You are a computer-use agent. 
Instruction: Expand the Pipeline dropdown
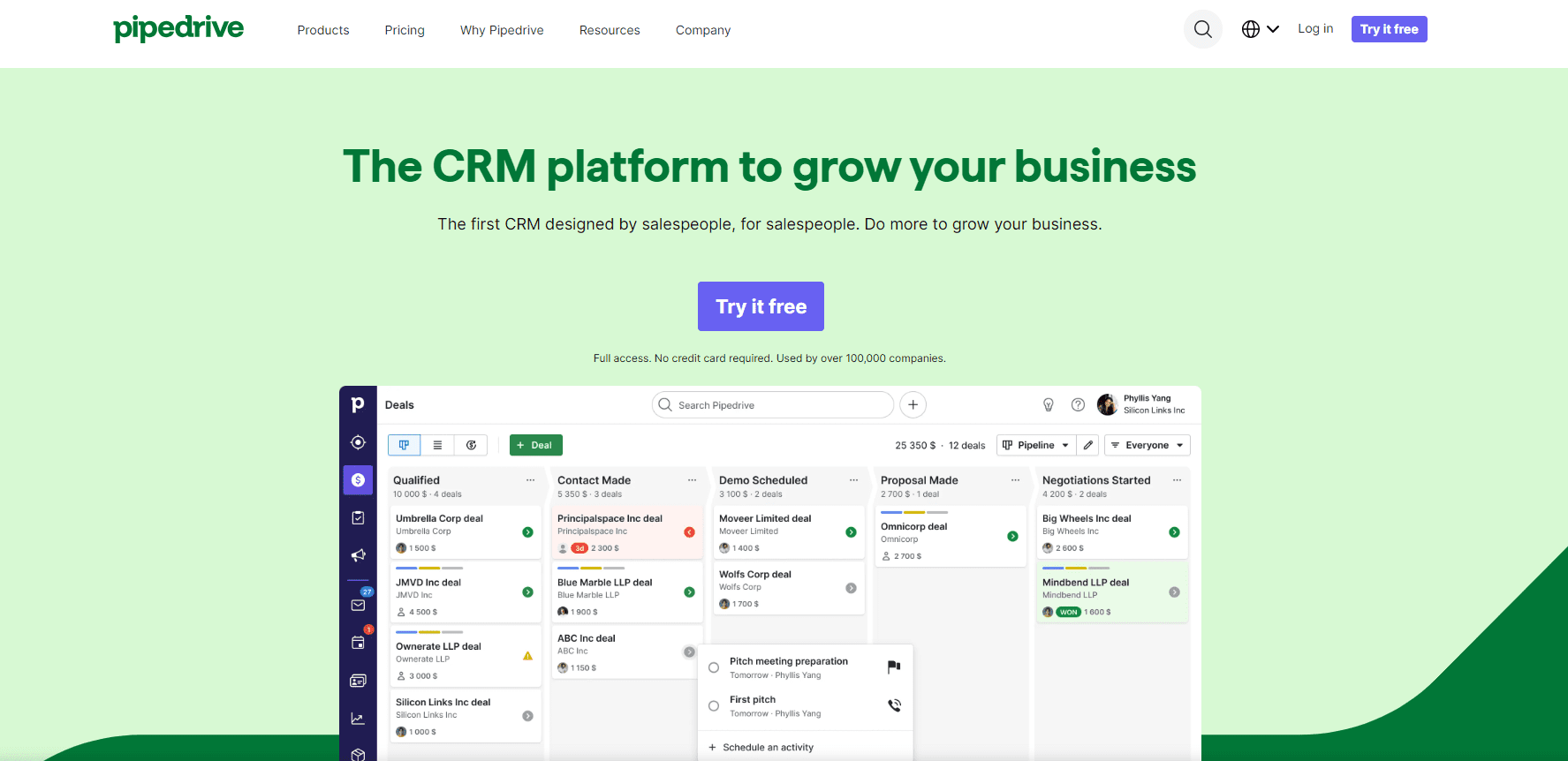click(x=1035, y=445)
